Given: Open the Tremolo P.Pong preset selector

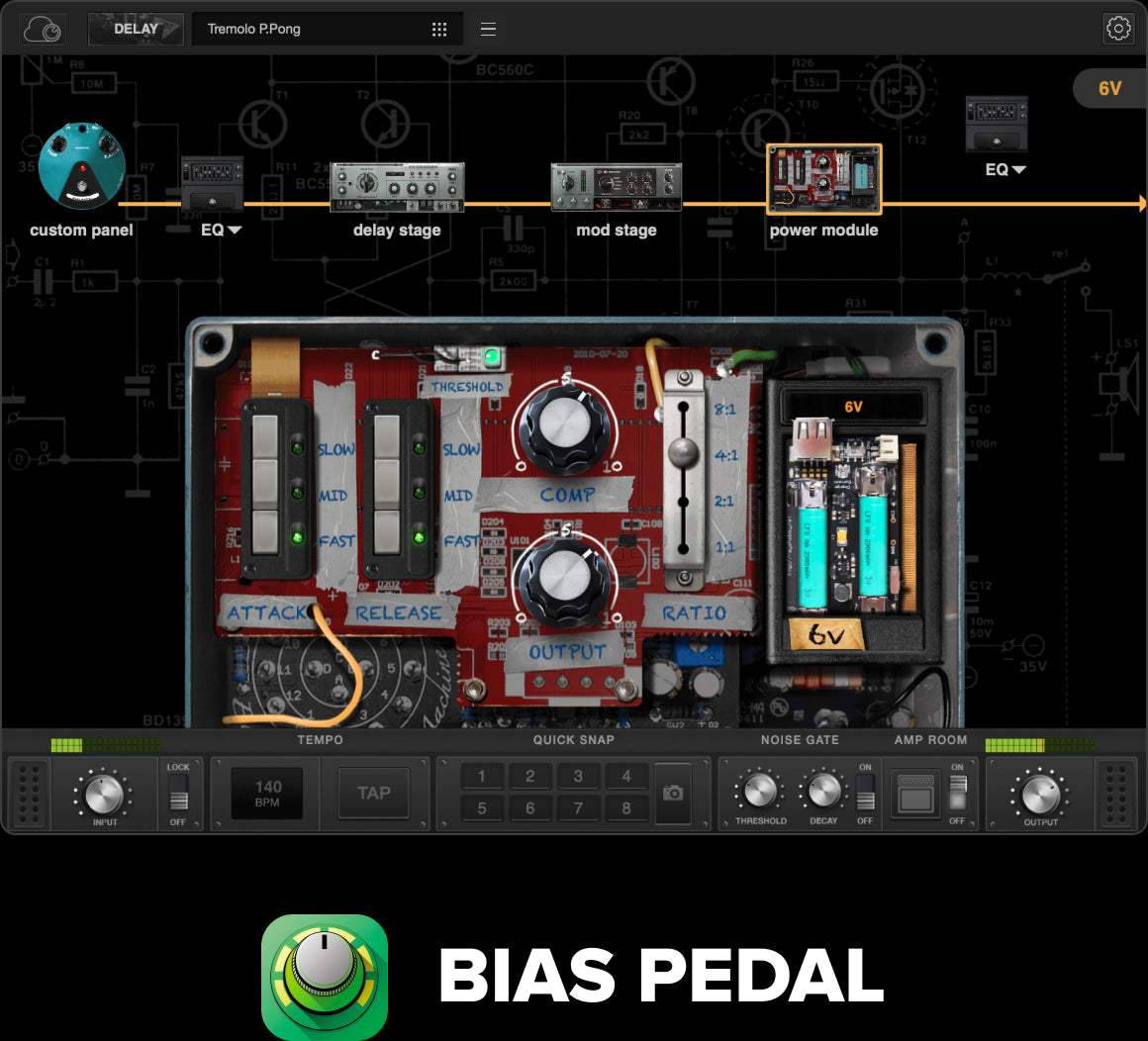Looking at the screenshot, I should (x=327, y=29).
